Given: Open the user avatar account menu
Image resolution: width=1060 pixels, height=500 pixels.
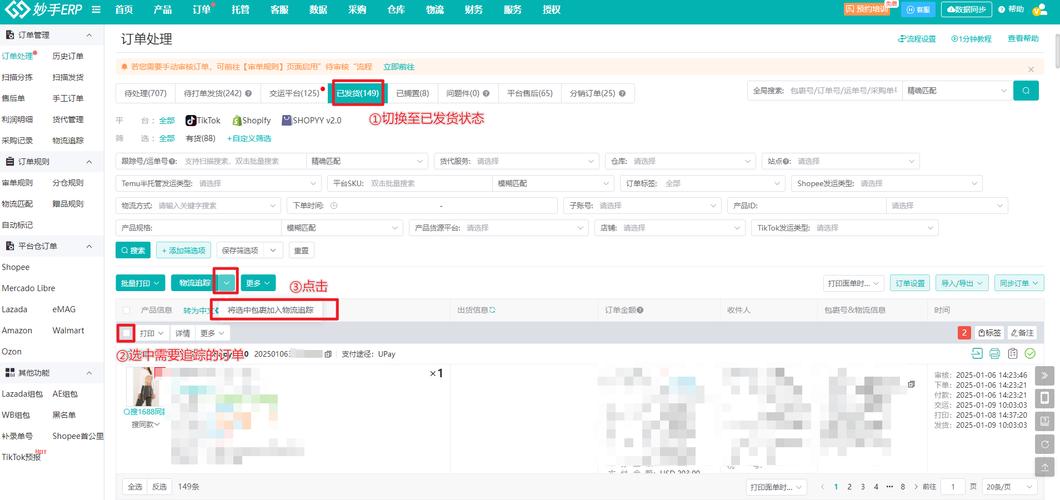Looking at the screenshot, I should coord(1040,9).
